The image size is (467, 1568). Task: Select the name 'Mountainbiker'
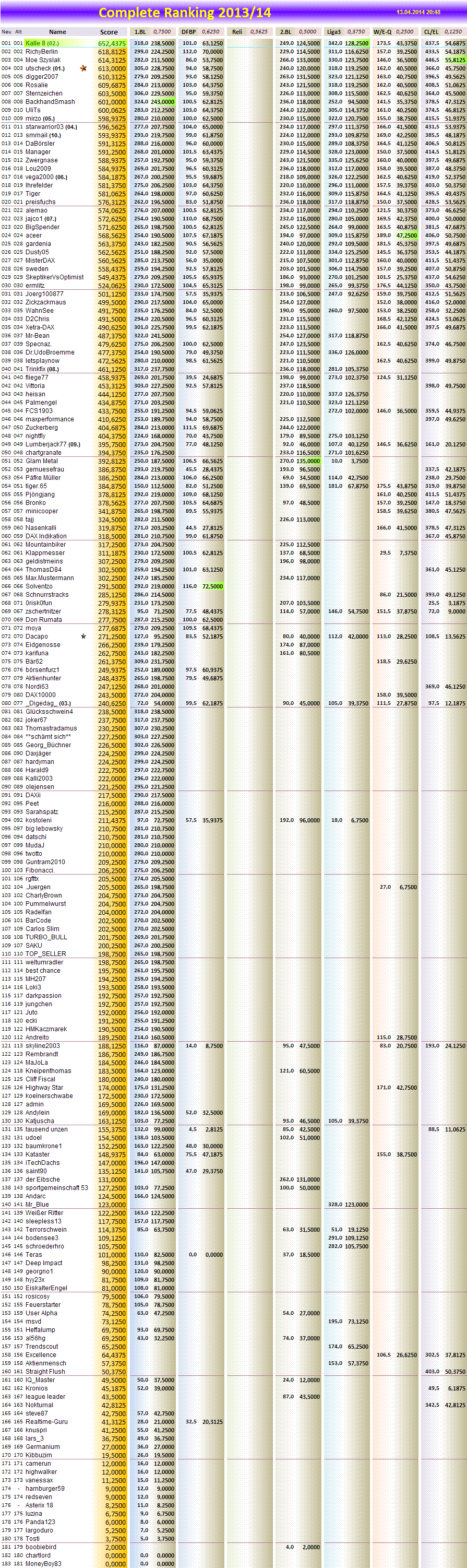click(45, 545)
